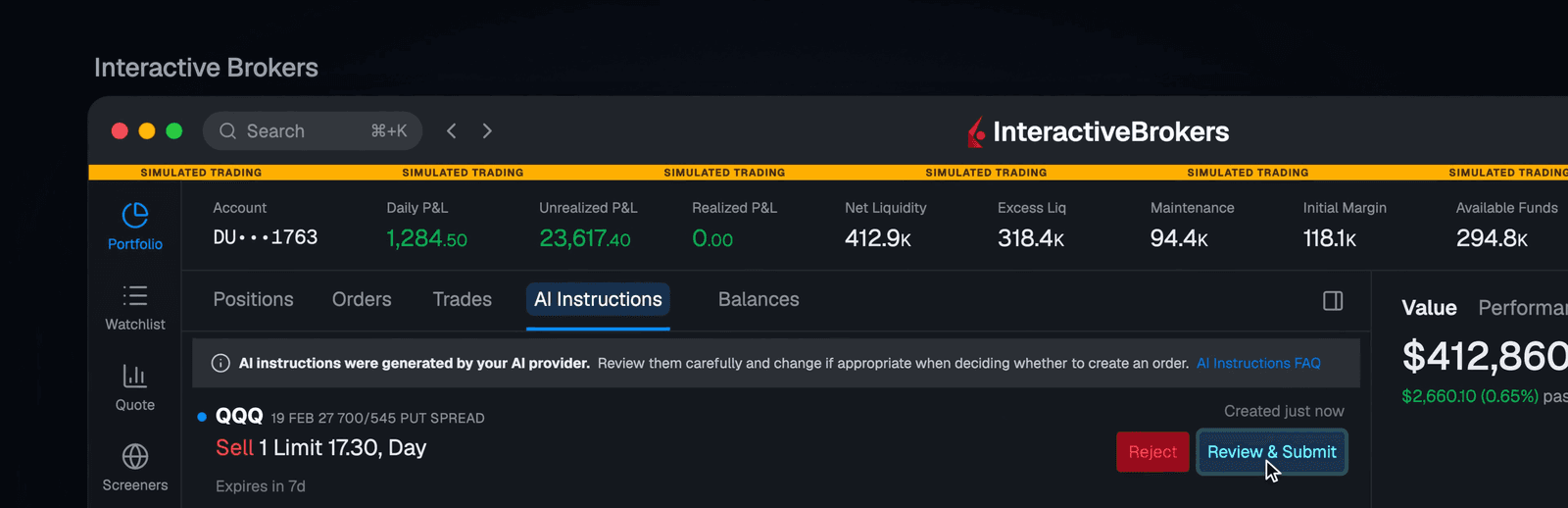Open the AI Instructions FAQ link
The width and height of the screenshot is (1568, 508).
(x=1258, y=364)
